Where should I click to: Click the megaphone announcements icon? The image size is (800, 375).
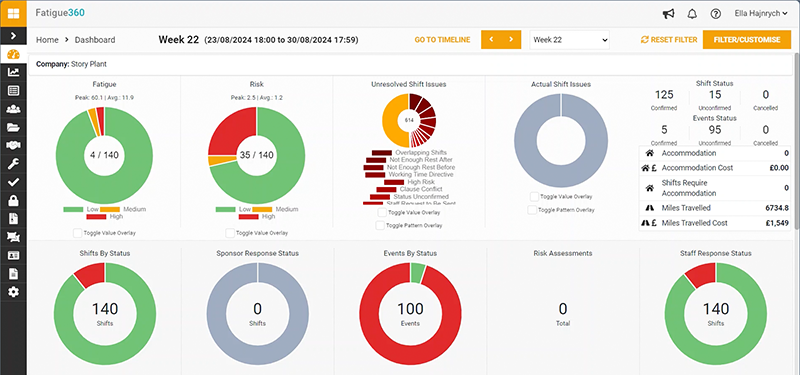[x=668, y=14]
